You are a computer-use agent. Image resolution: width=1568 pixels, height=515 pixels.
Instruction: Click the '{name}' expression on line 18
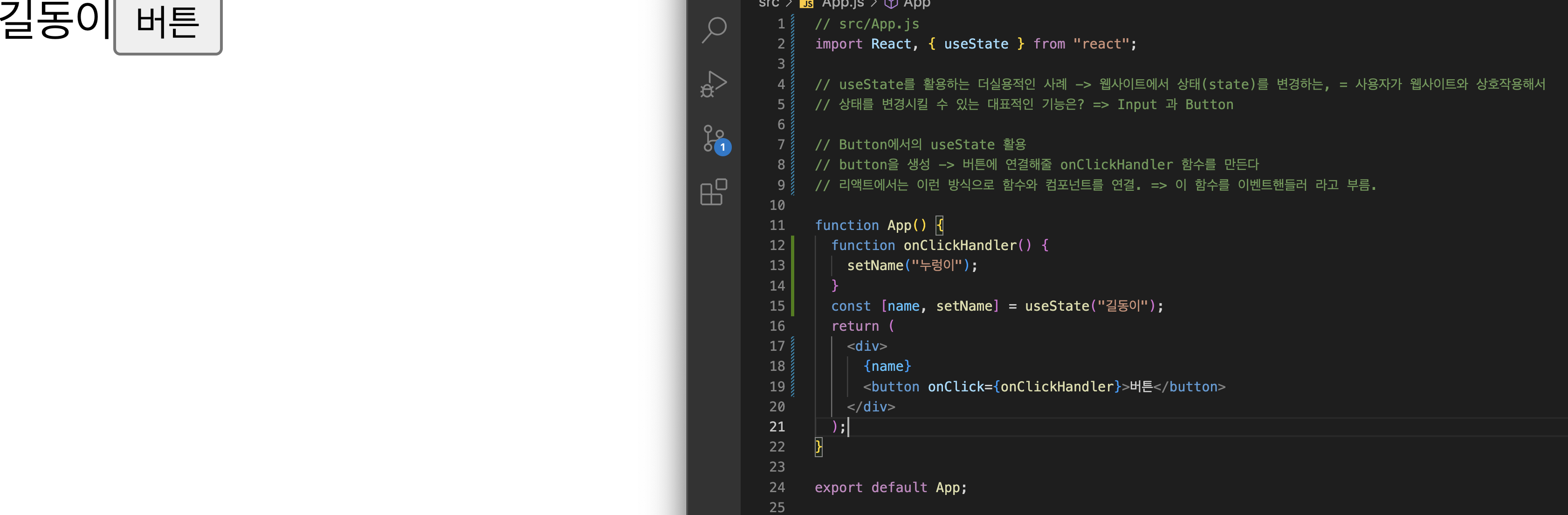point(887,366)
